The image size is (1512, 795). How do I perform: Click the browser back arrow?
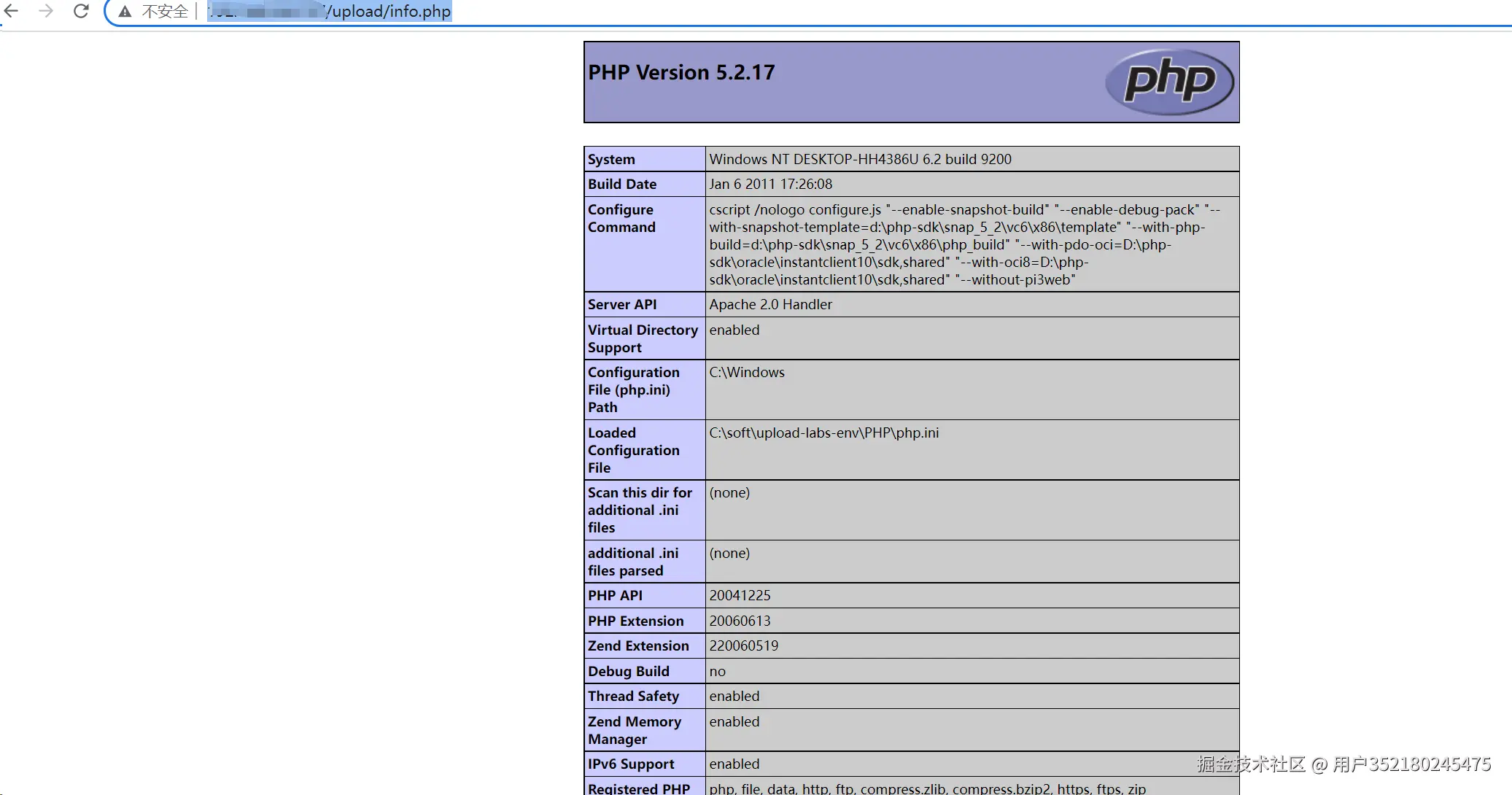(12, 11)
